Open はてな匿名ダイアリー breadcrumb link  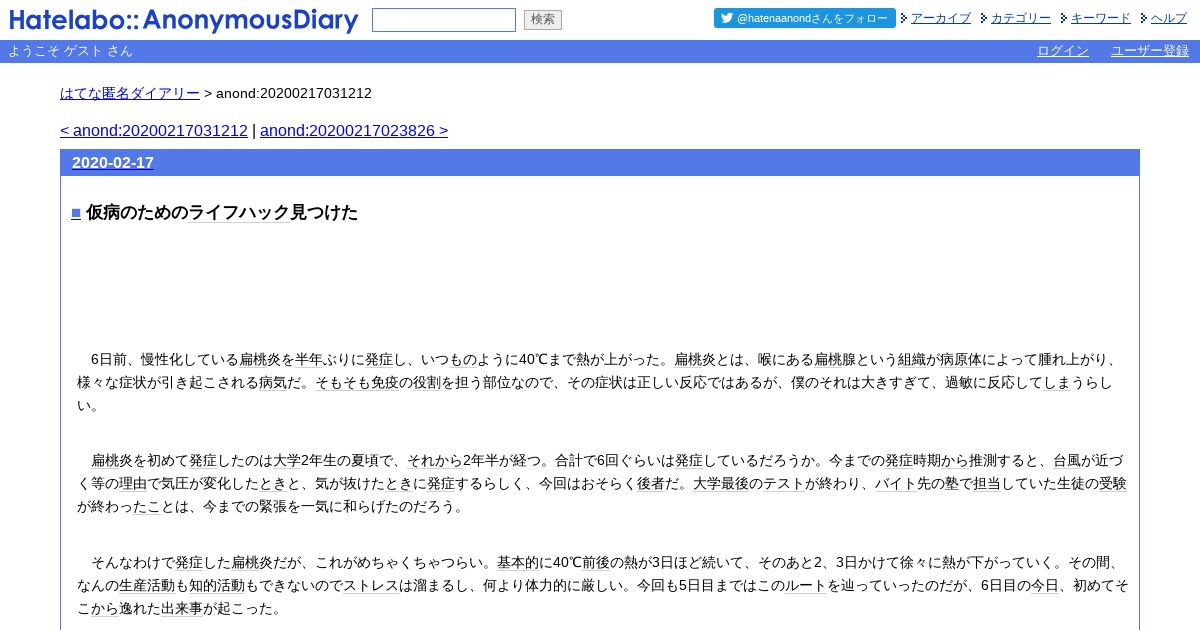[x=130, y=93]
